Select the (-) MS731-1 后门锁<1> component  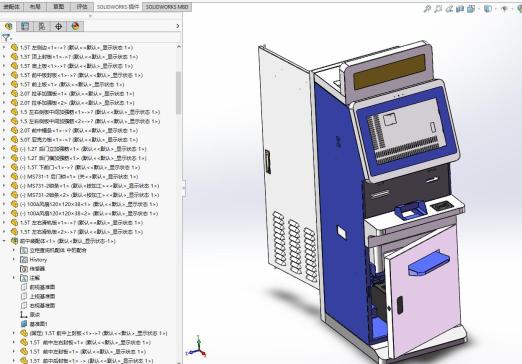(x=79, y=176)
